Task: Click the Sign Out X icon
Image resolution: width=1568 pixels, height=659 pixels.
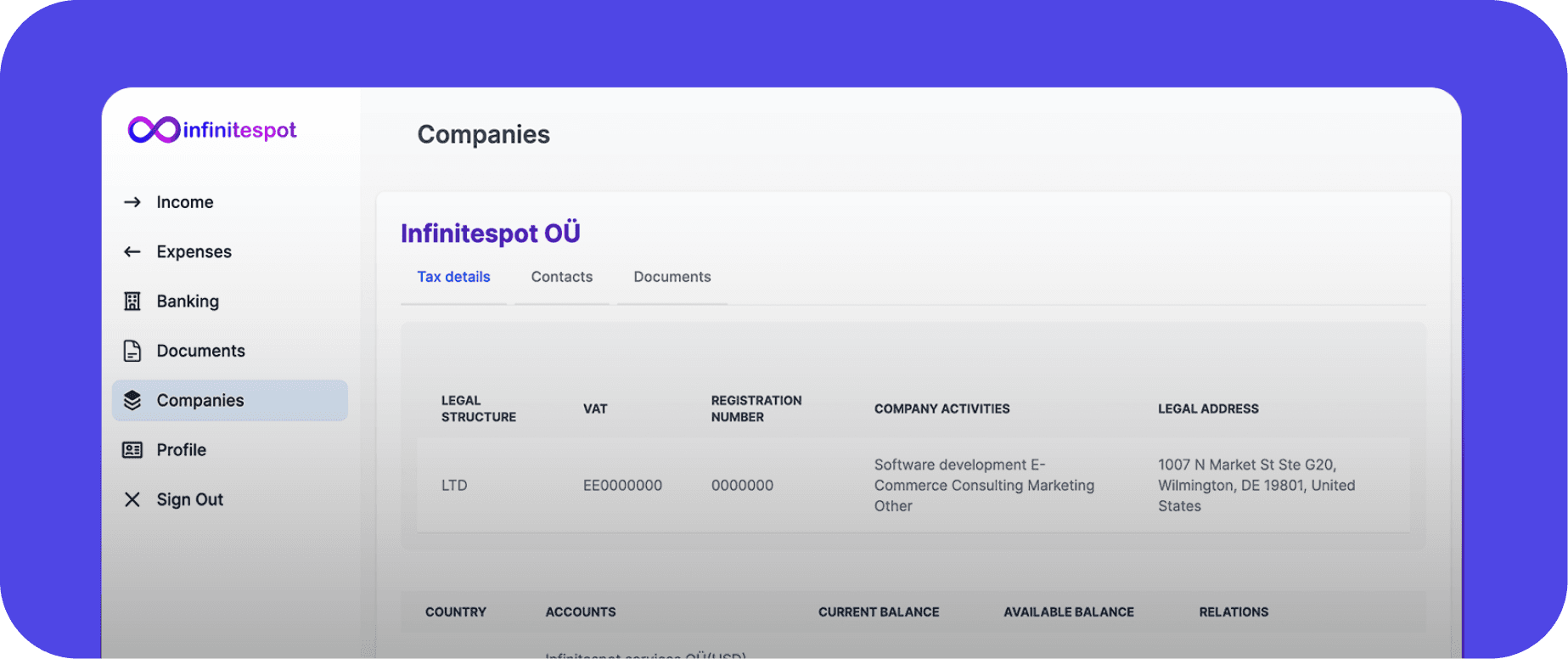Action: [132, 499]
